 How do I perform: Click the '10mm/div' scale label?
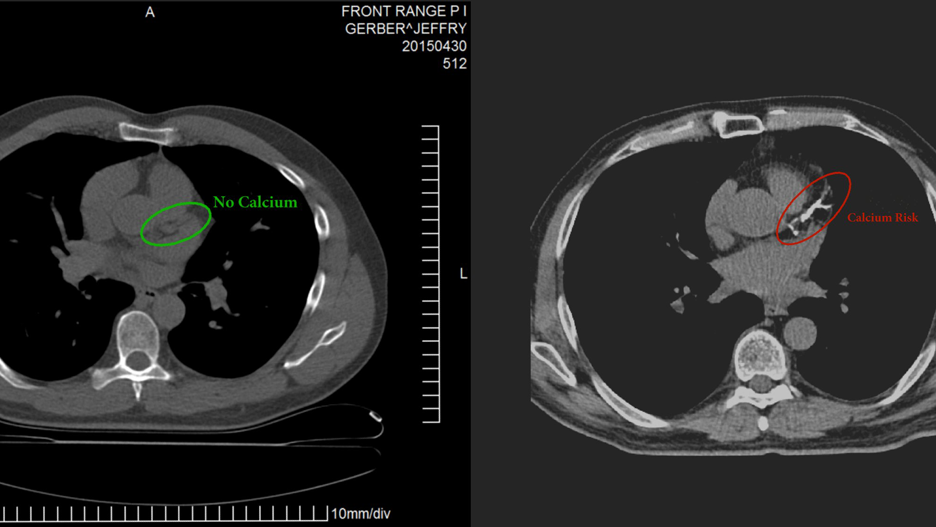[x=361, y=514]
